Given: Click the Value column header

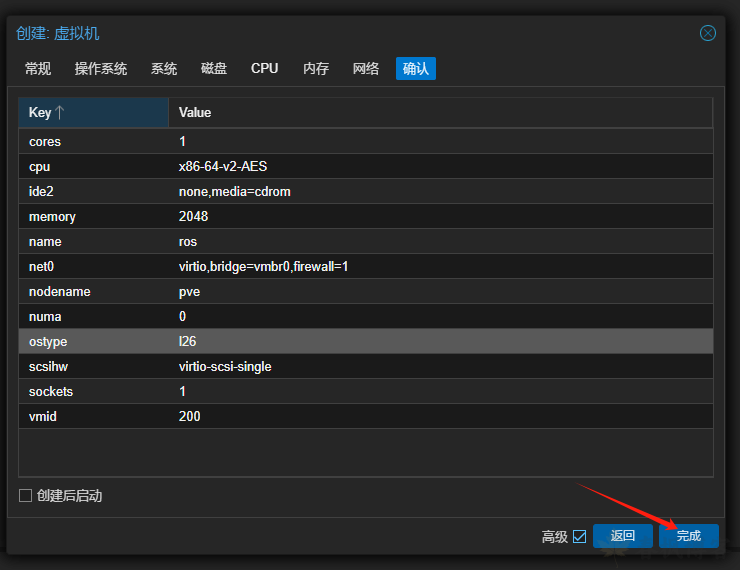Looking at the screenshot, I should 440,113.
